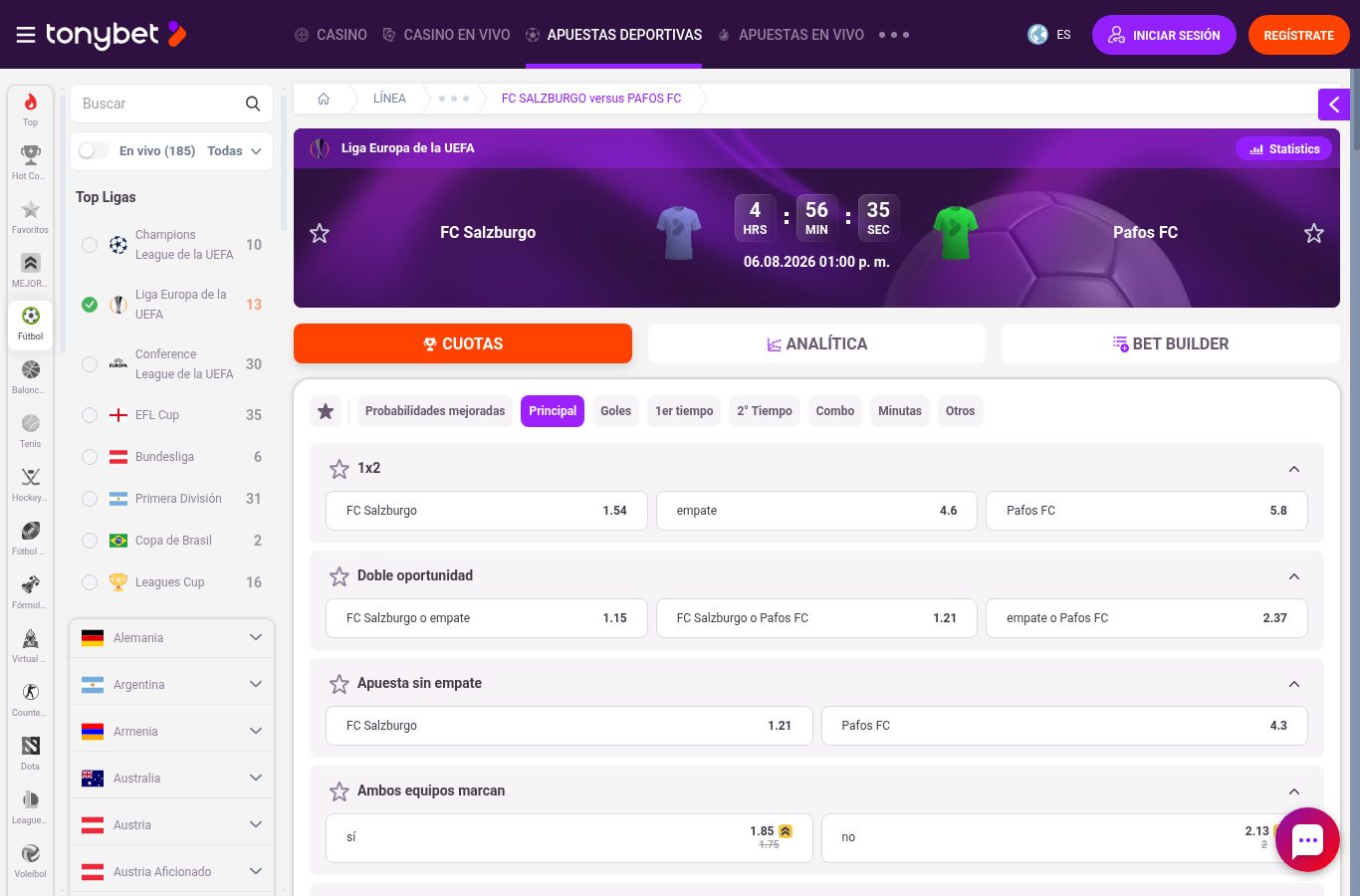Favorite FC Salzburgo with the star
1360x896 pixels.
tap(320, 233)
